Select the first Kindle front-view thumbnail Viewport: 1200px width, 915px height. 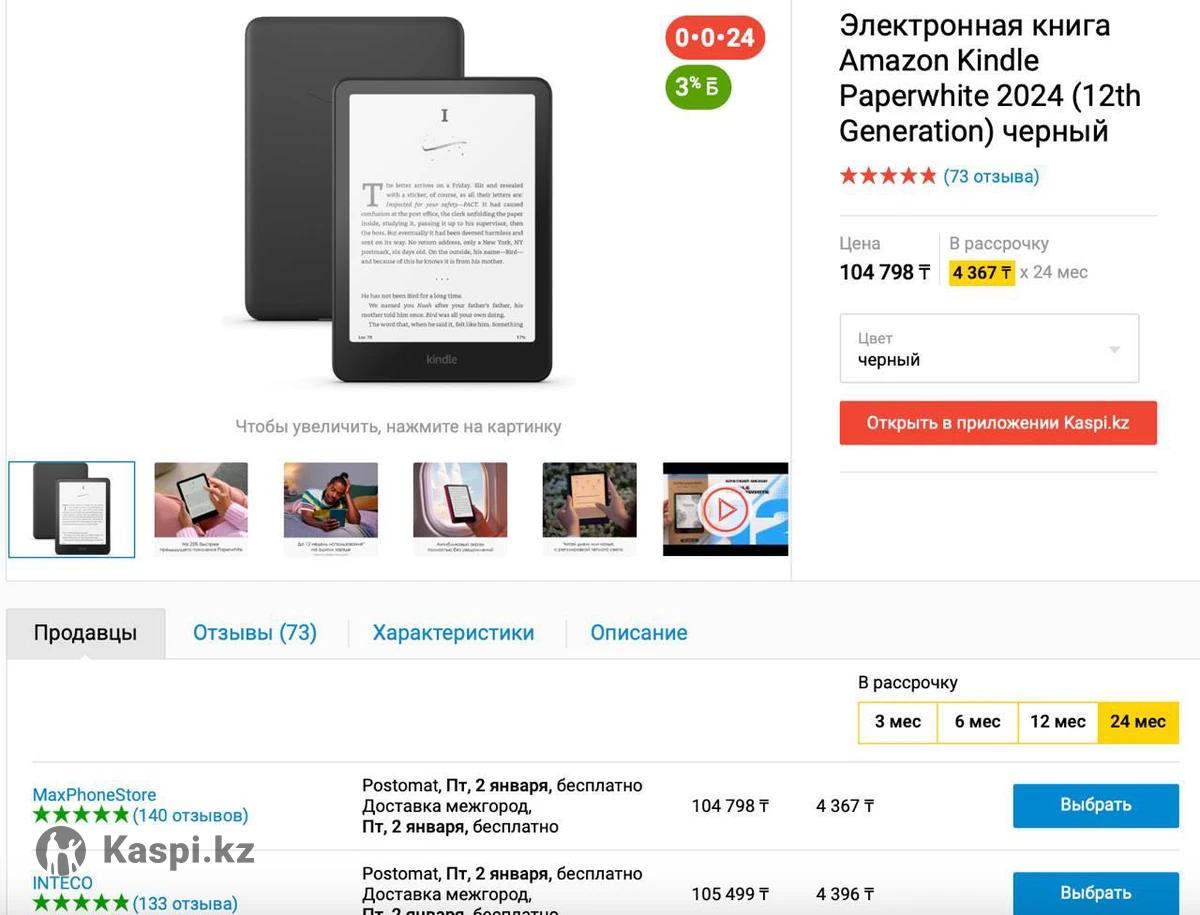point(72,509)
